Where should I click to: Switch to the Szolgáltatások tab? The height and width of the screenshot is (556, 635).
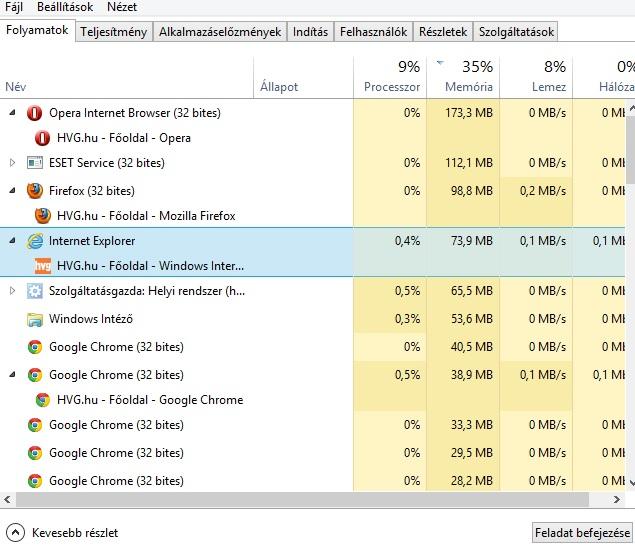[516, 32]
